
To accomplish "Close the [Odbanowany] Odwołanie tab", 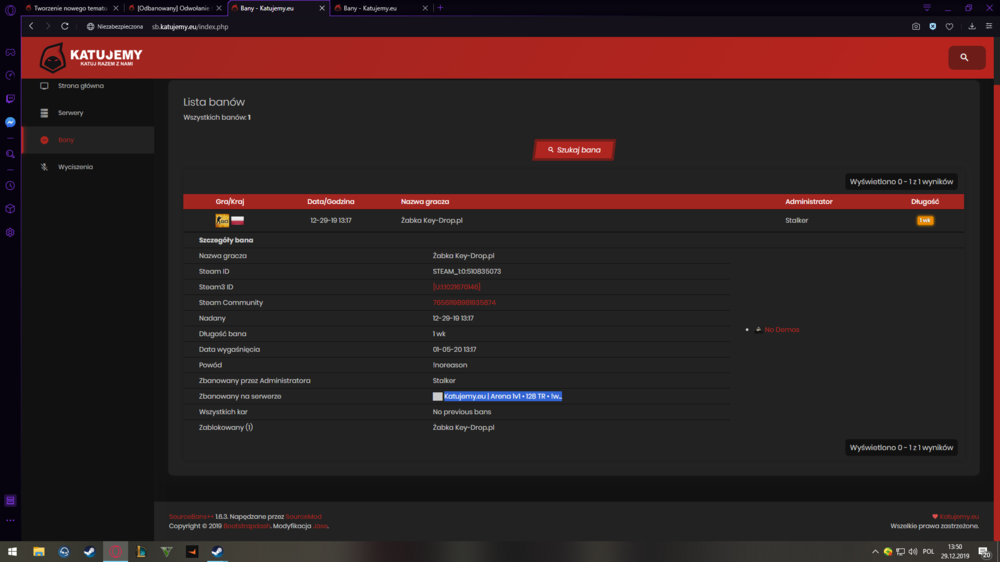I will click(219, 8).
